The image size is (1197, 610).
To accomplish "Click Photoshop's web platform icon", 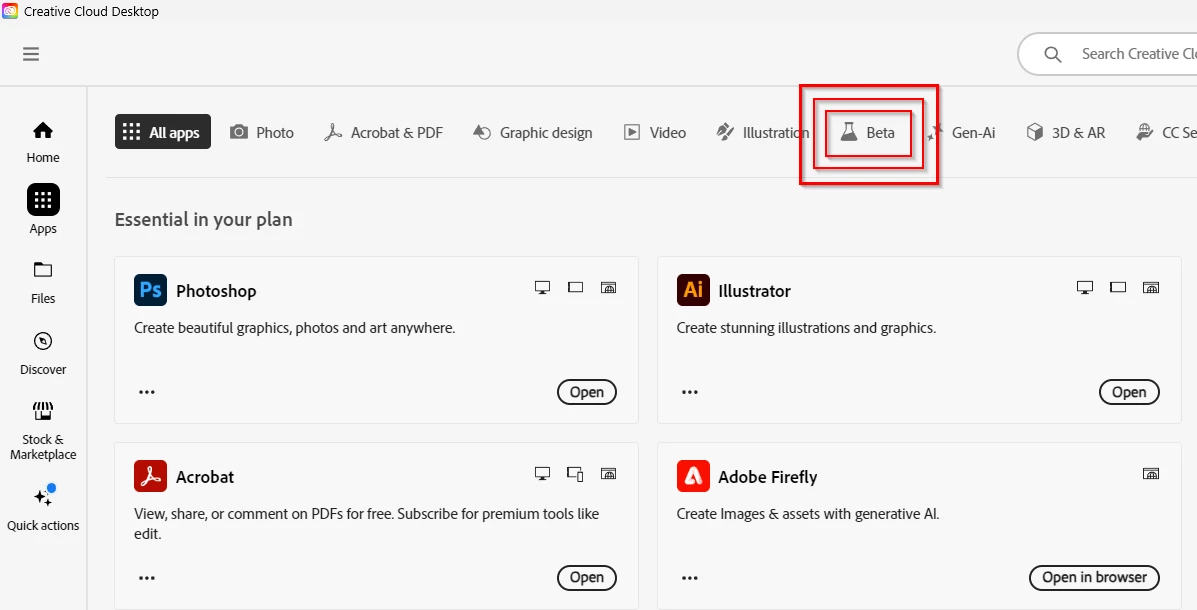I will tap(608, 288).
